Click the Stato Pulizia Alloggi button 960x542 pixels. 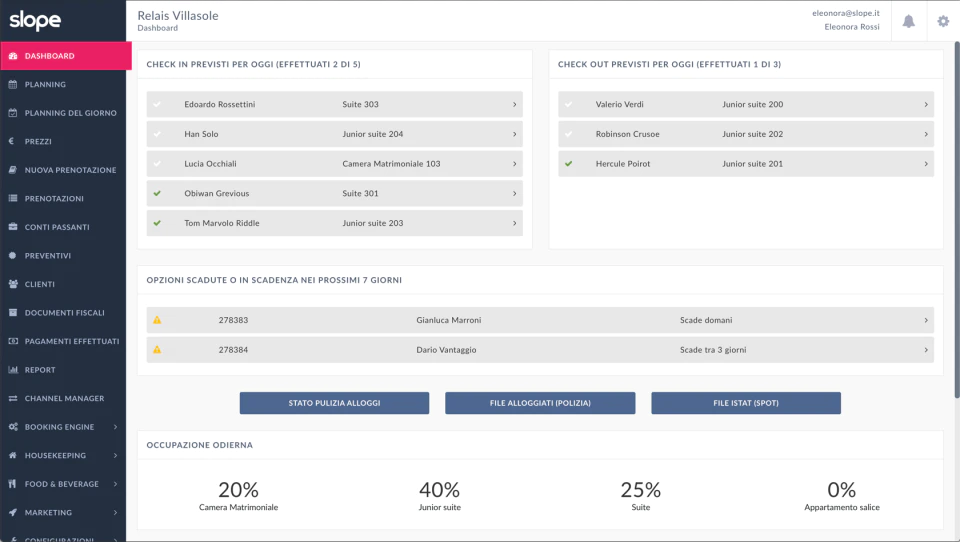334,403
